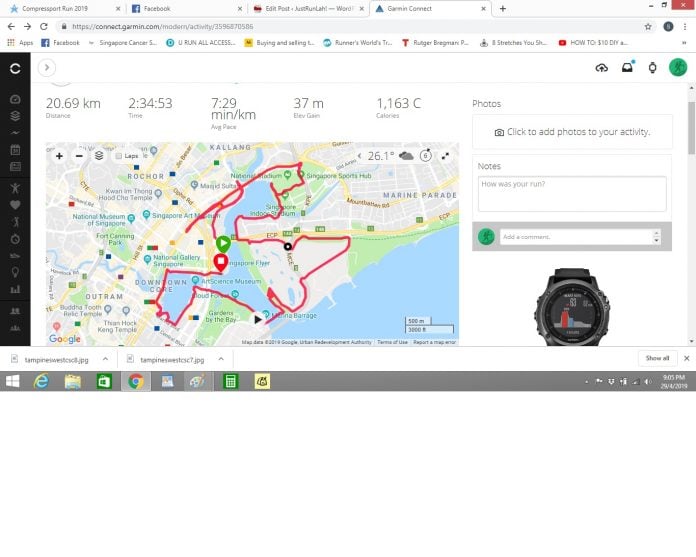Image resolution: width=696 pixels, height=557 pixels.
Task: Open the stopwatch icon in the sidebar
Action: pos(15,239)
